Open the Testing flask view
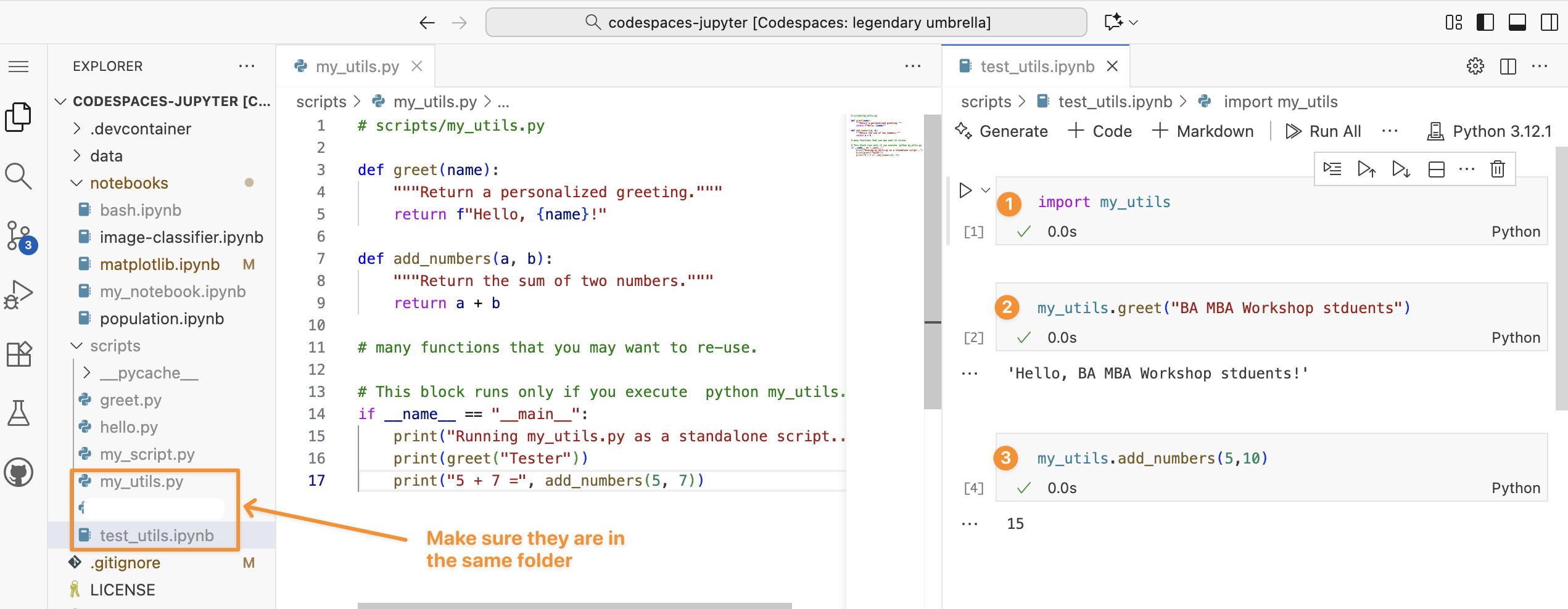This screenshot has width=1568, height=609. pos(19,413)
